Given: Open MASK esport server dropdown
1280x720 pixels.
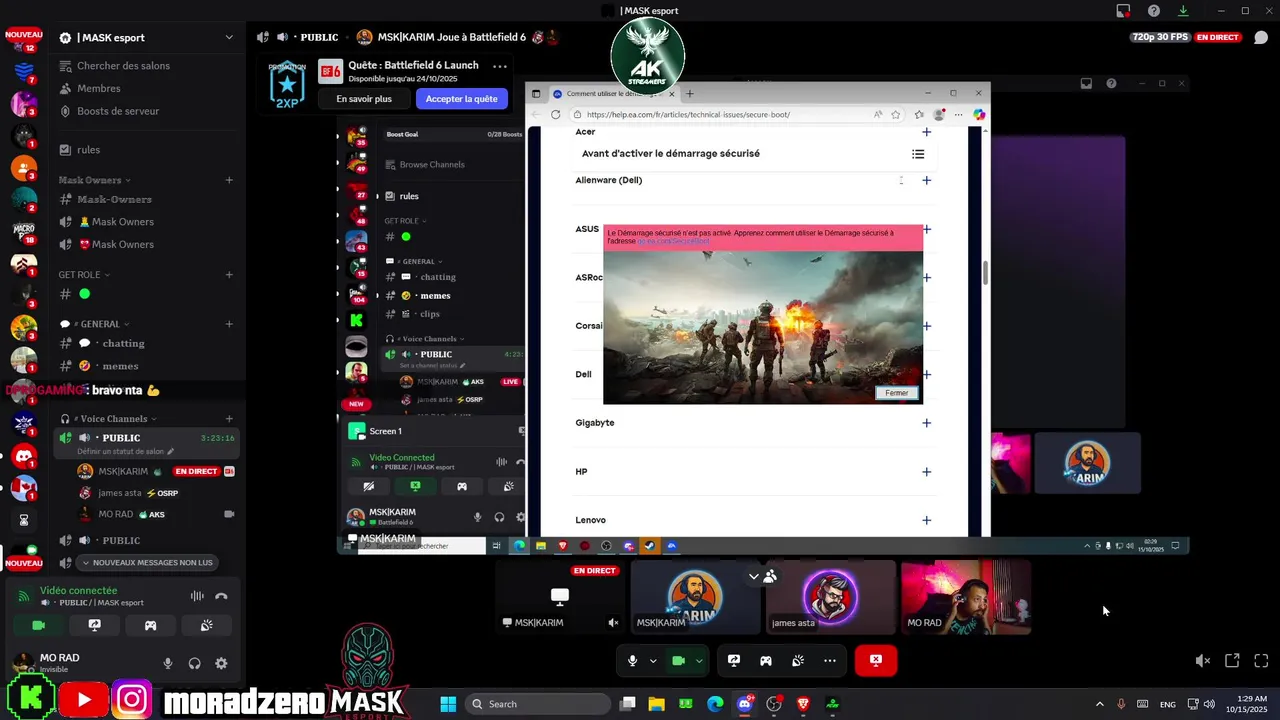Looking at the screenshot, I should click(x=229, y=38).
